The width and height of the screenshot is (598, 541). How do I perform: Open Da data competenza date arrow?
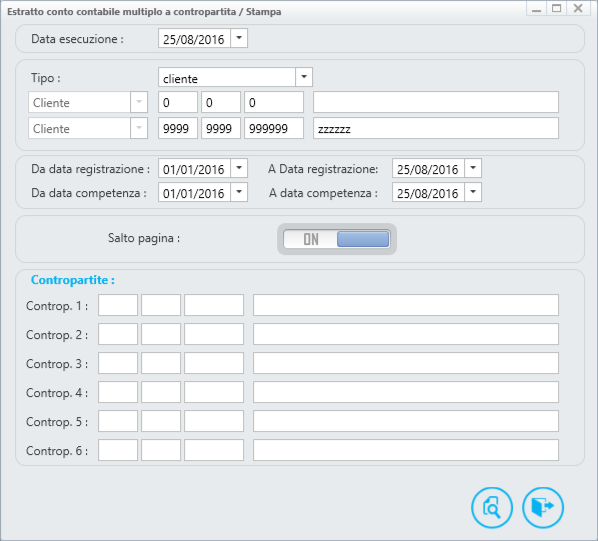pos(239,192)
